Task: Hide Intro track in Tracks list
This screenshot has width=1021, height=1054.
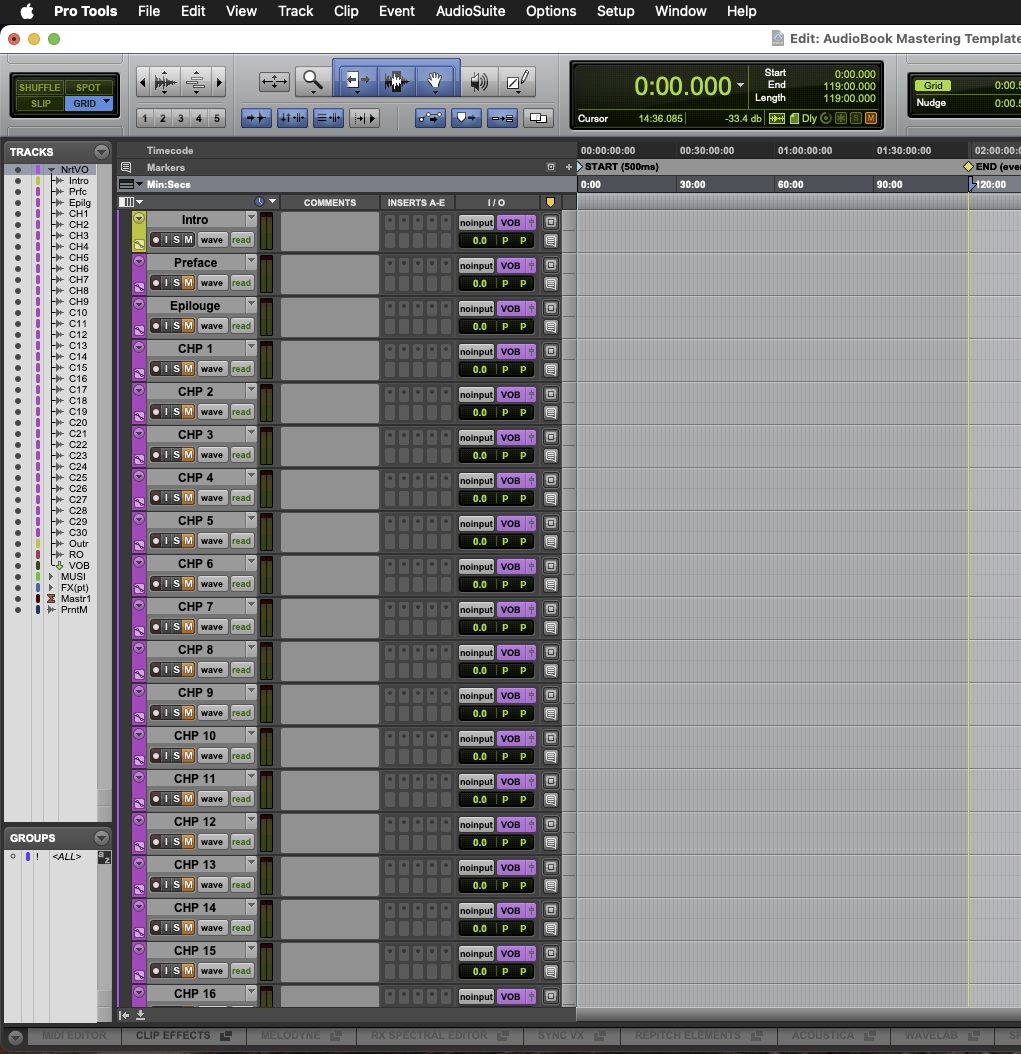Action: [17, 181]
